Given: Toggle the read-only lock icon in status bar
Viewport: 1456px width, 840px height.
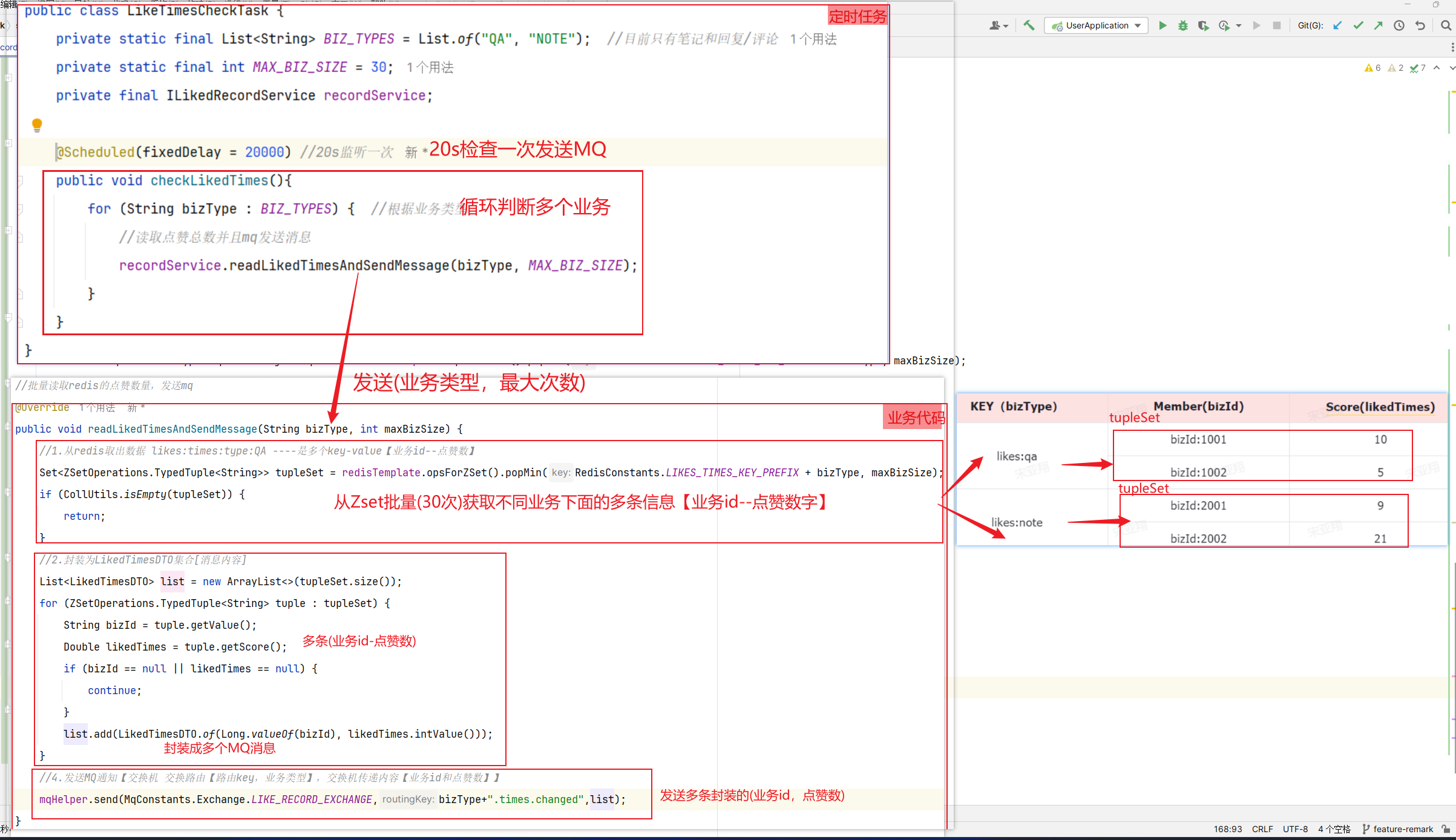Looking at the screenshot, I should pos(1446,829).
